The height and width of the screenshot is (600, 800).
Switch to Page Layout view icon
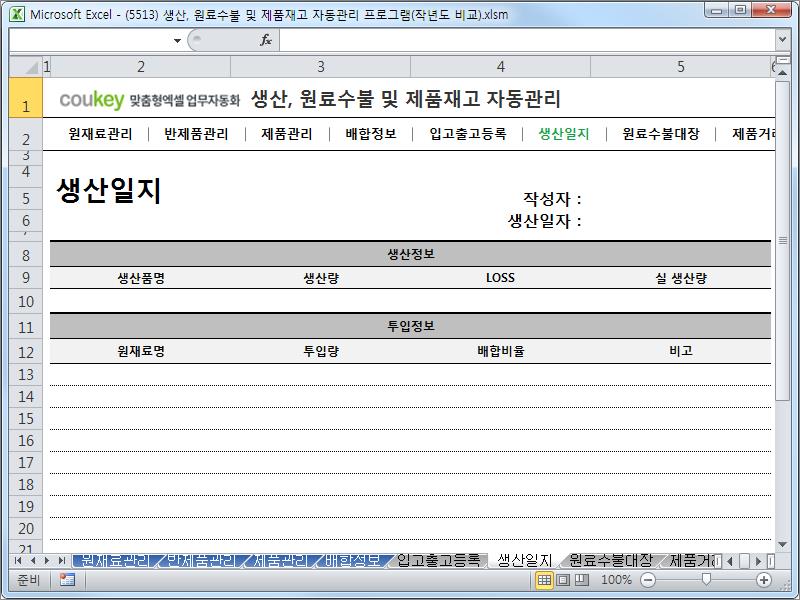(x=563, y=580)
